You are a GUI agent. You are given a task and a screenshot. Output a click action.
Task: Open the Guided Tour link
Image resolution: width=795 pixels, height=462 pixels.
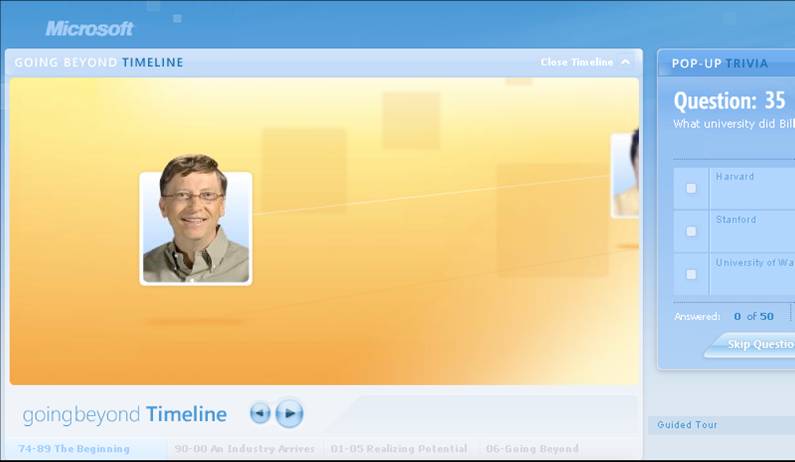[687, 425]
